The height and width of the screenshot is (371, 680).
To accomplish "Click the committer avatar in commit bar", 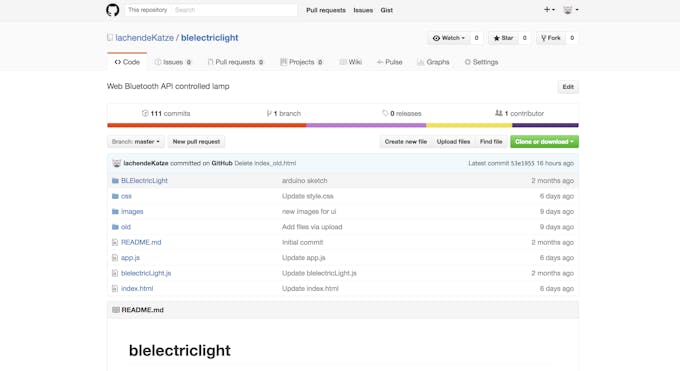I will click(116, 163).
